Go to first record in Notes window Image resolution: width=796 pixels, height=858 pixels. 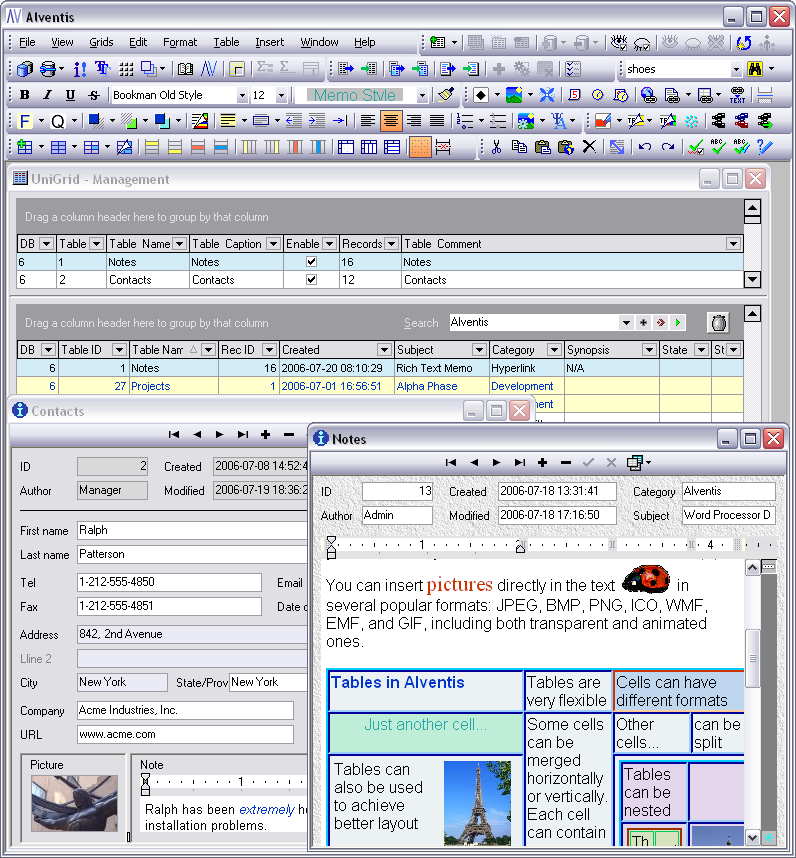pos(451,463)
